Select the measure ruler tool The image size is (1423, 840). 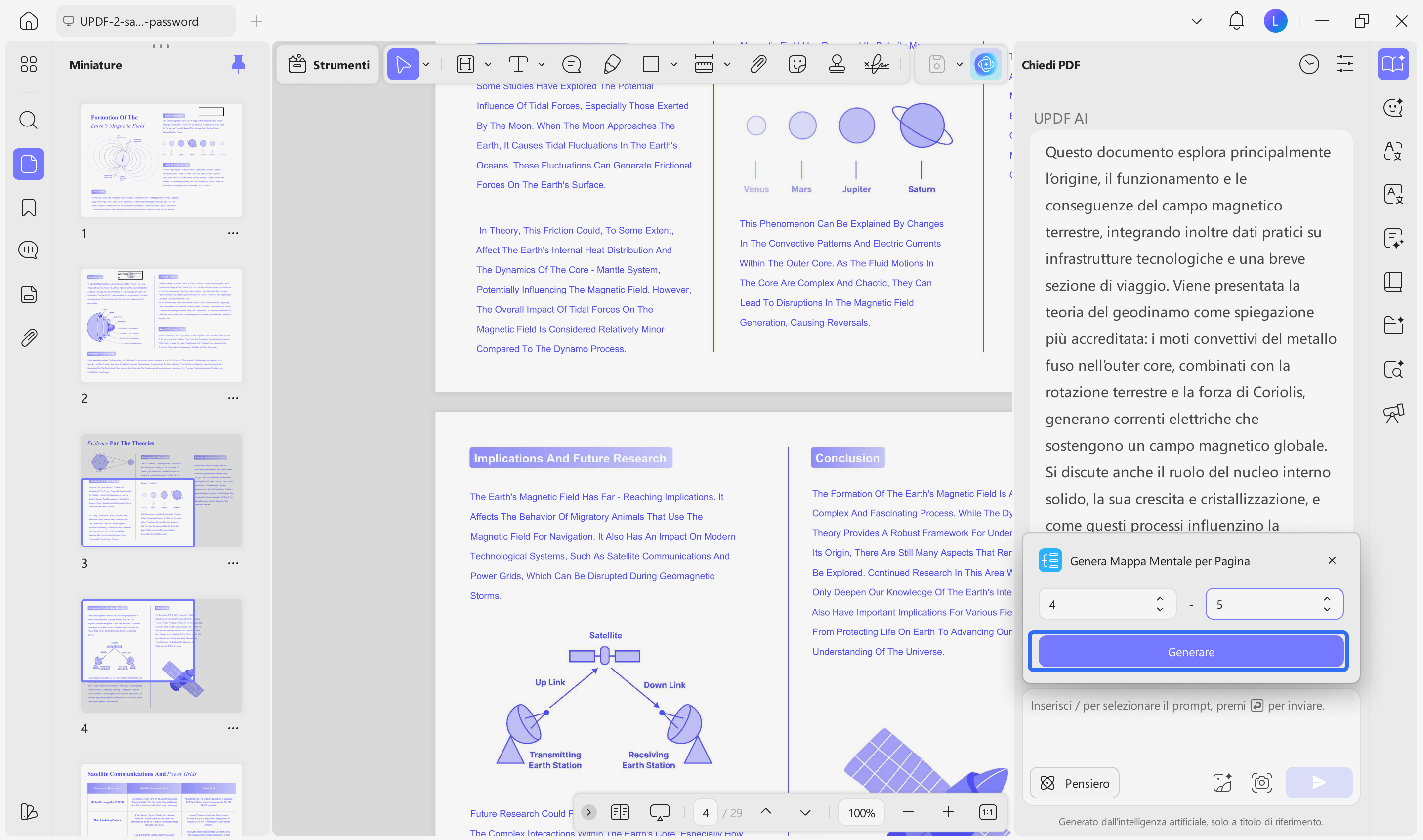point(704,65)
